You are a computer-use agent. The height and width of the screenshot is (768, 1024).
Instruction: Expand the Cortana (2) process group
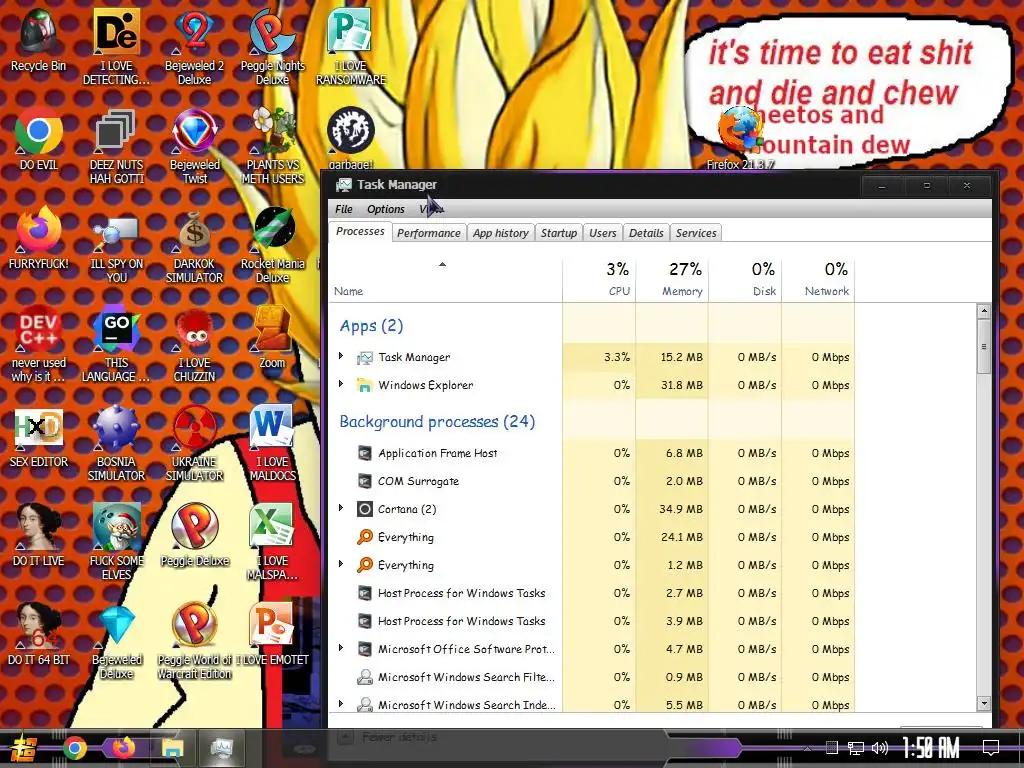pos(341,508)
